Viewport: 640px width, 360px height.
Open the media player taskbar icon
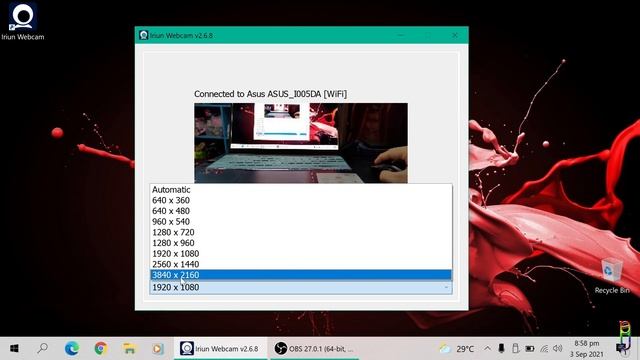pos(158,349)
